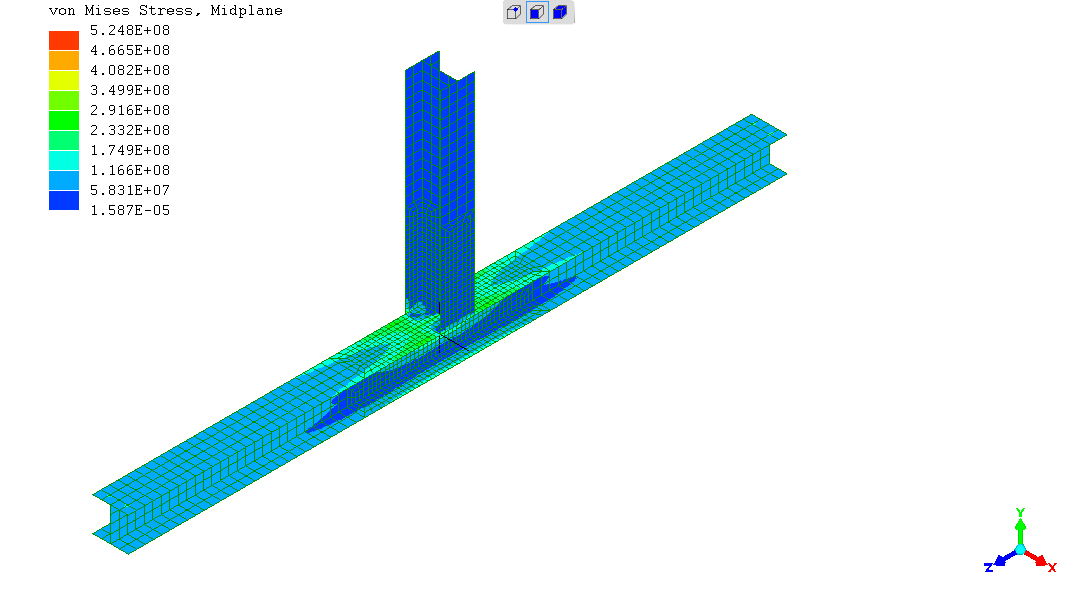Click the 2.916E+08 legend value

tap(129, 110)
